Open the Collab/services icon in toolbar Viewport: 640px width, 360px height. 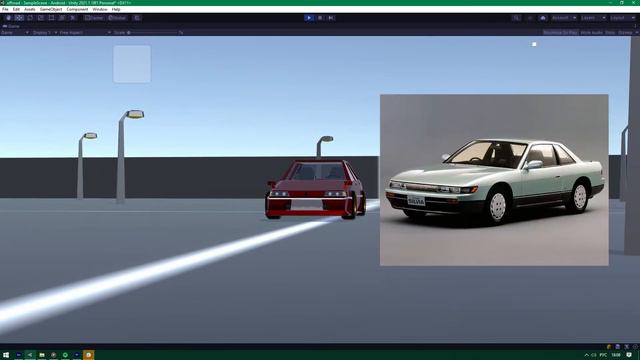[530, 18]
